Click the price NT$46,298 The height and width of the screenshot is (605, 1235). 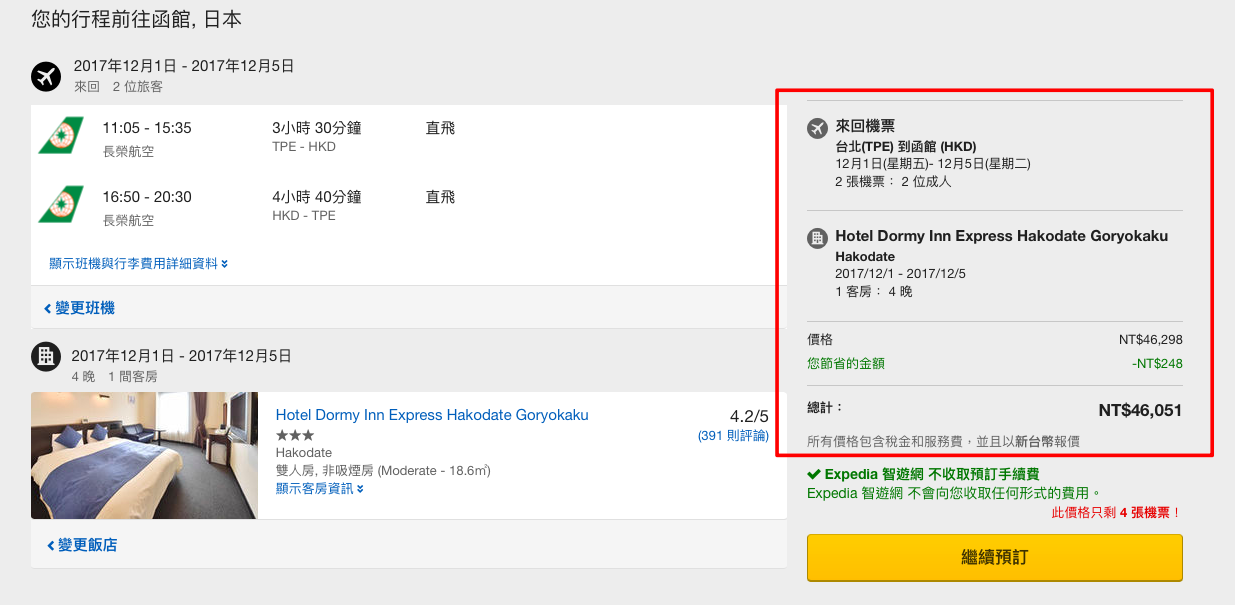point(1151,340)
